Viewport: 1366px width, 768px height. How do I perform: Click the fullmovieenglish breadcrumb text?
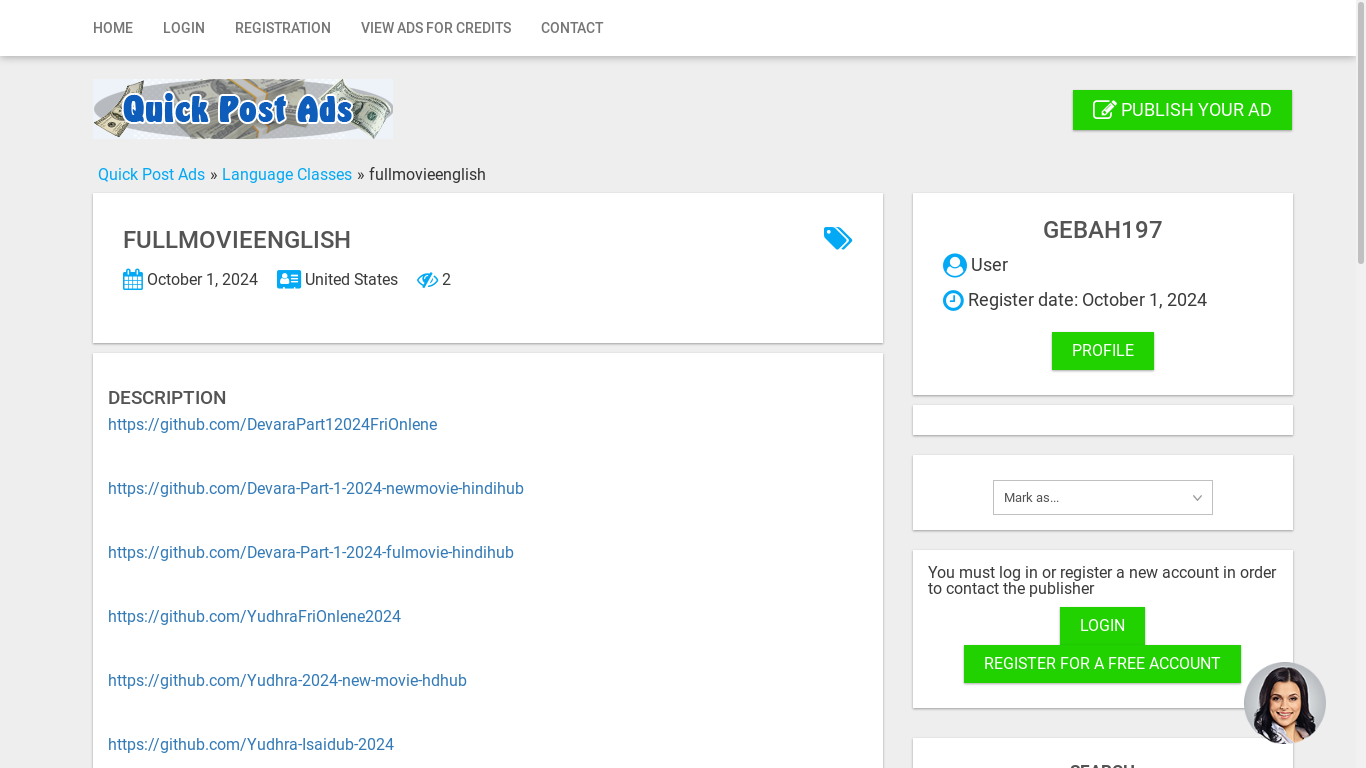coord(427,174)
